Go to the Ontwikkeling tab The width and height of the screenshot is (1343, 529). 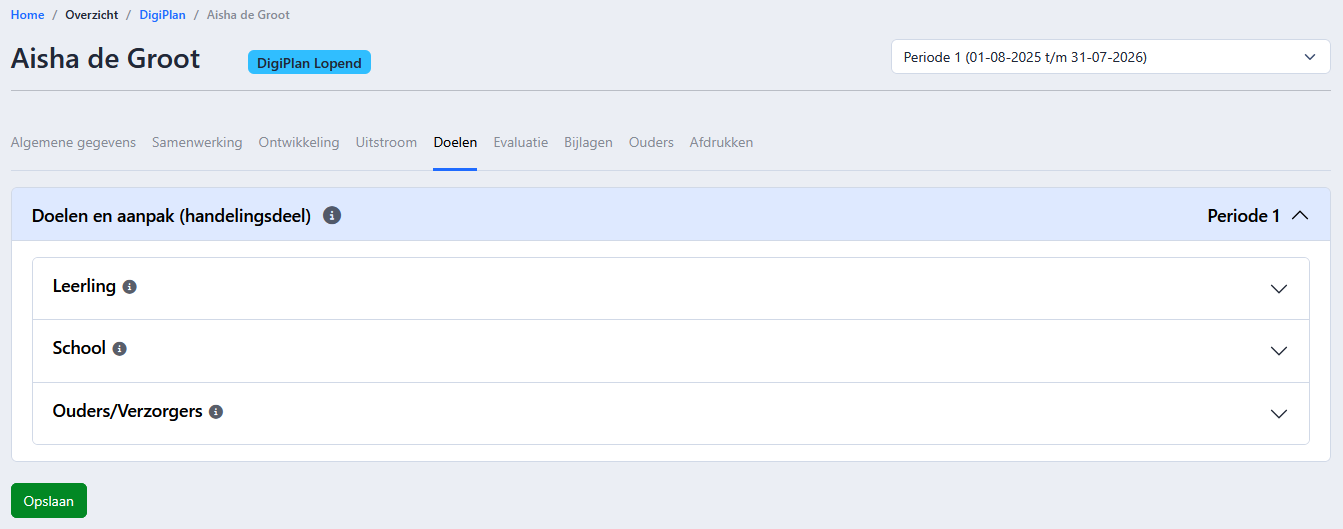pyautogui.click(x=299, y=143)
